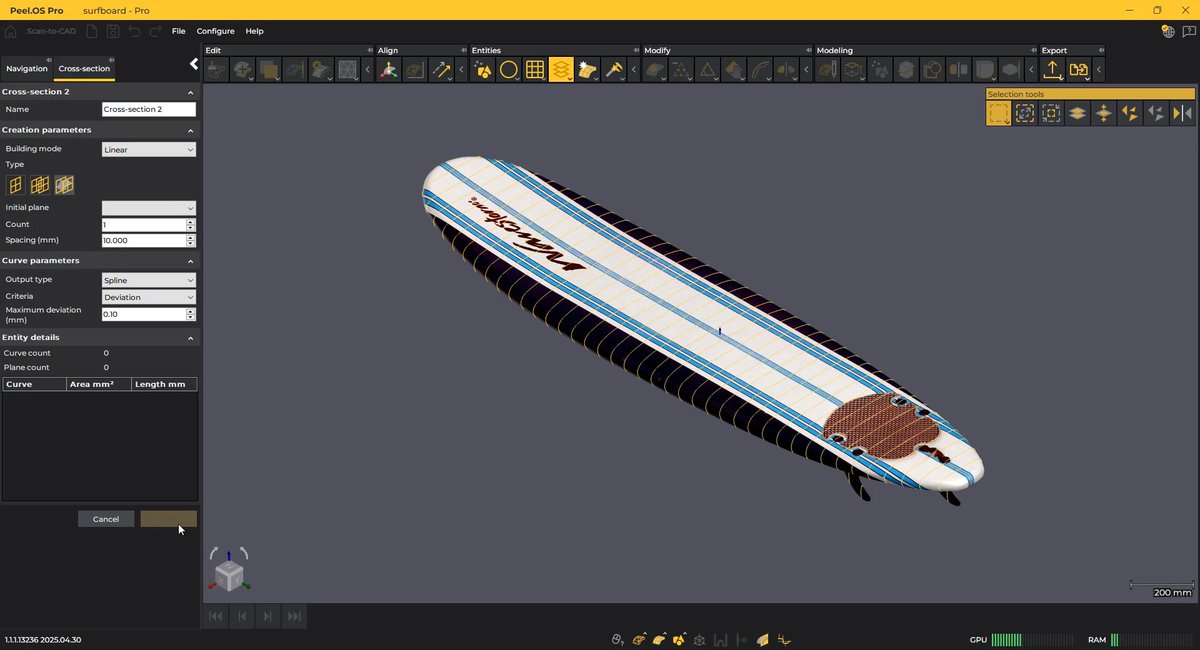Select the grid plane entity tool

[x=534, y=69]
